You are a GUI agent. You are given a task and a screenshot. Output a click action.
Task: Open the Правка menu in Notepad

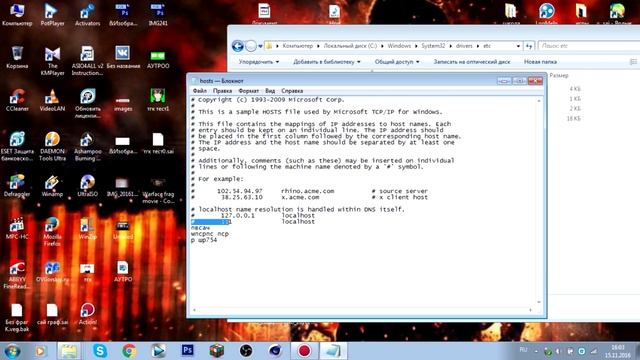[x=222, y=91]
